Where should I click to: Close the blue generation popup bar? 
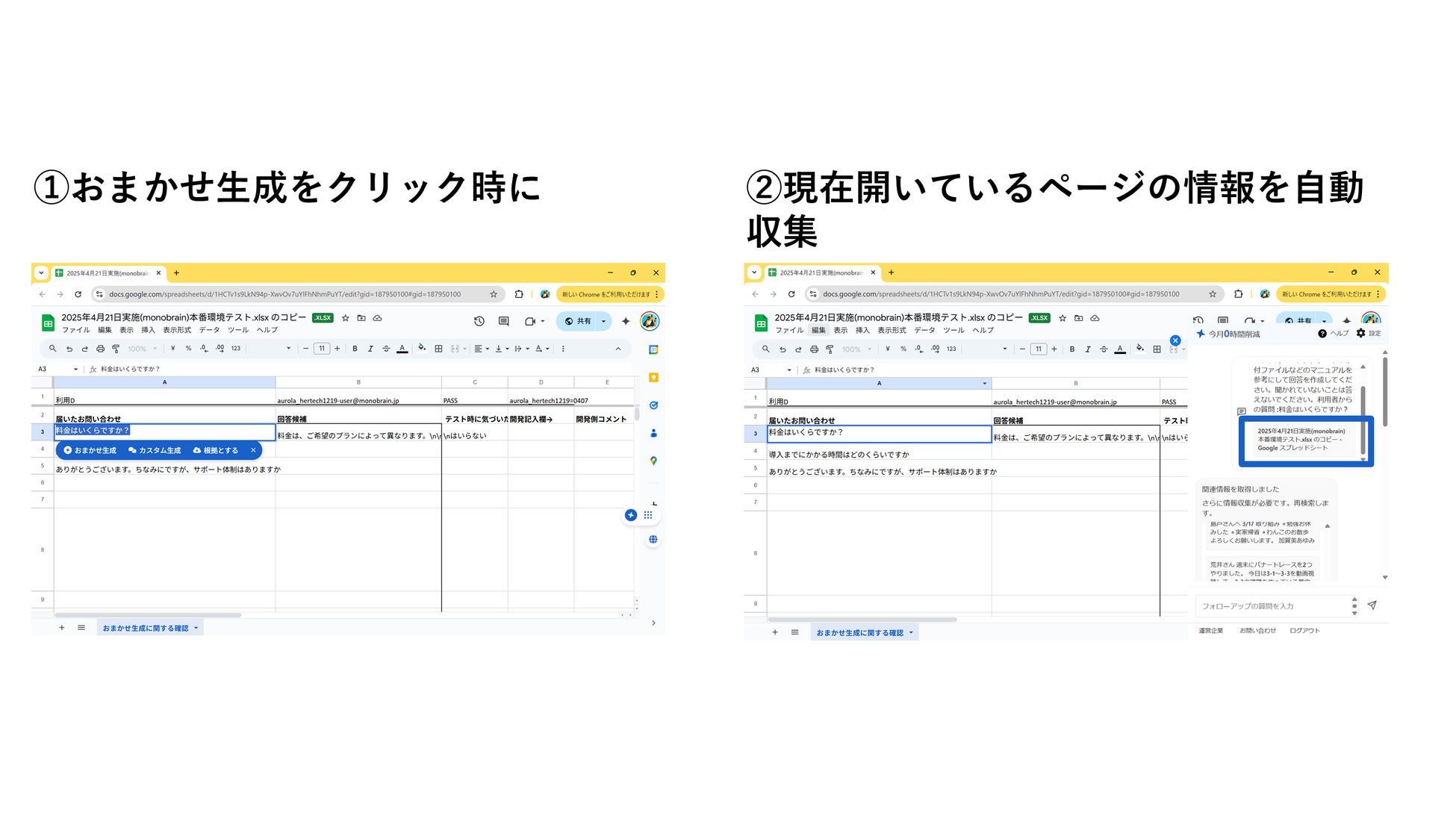(x=253, y=450)
